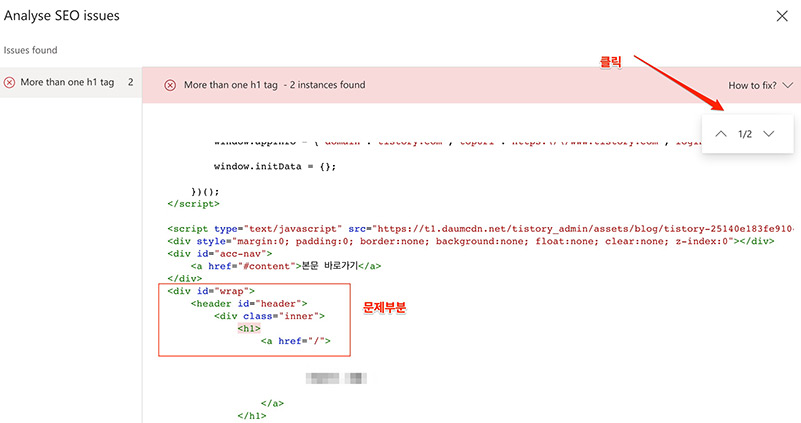
Task: Click the <div class="inner"> code line
Action: [x=269, y=316]
